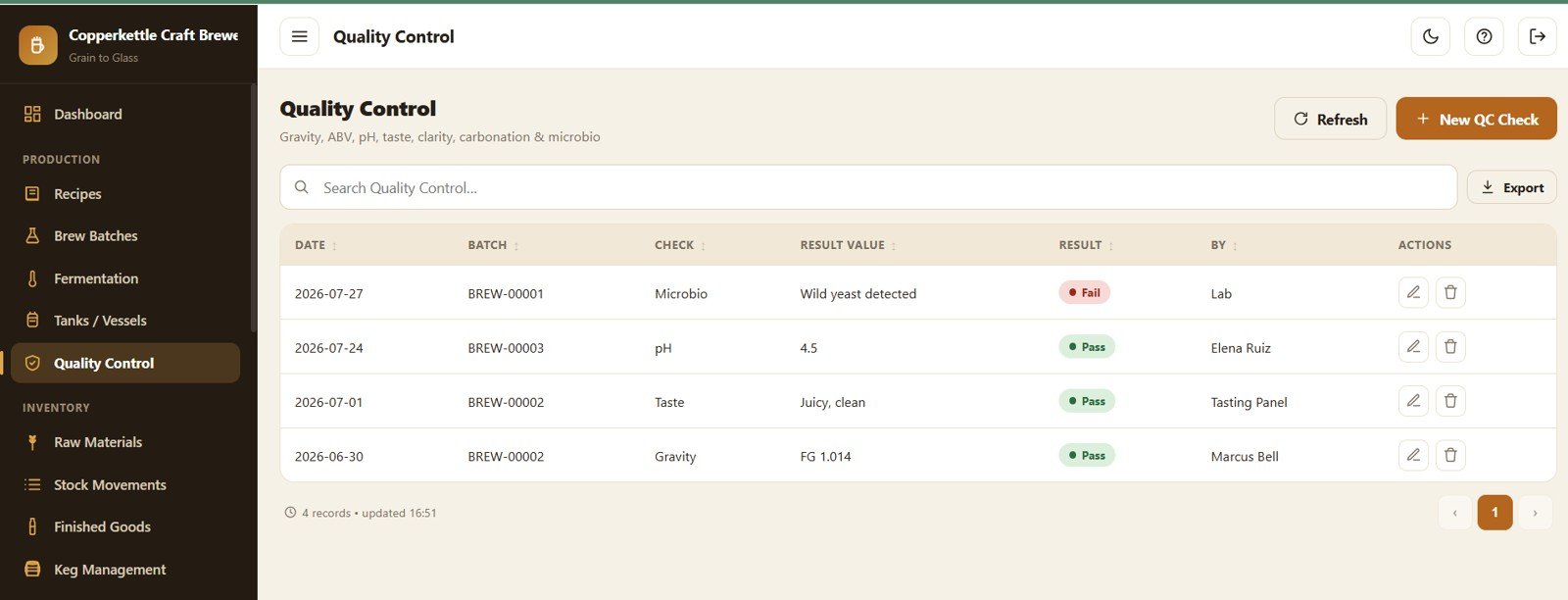Click the logout icon in header

pos(1537,36)
